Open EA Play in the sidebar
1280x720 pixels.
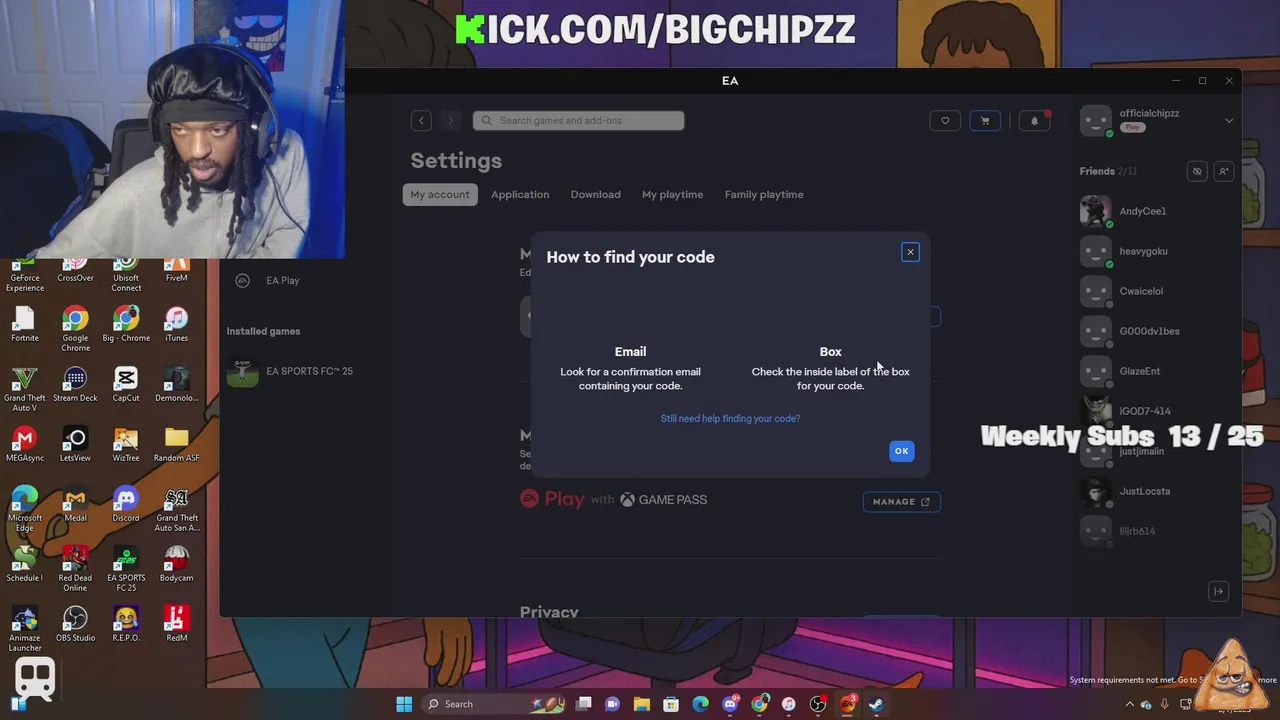[282, 280]
